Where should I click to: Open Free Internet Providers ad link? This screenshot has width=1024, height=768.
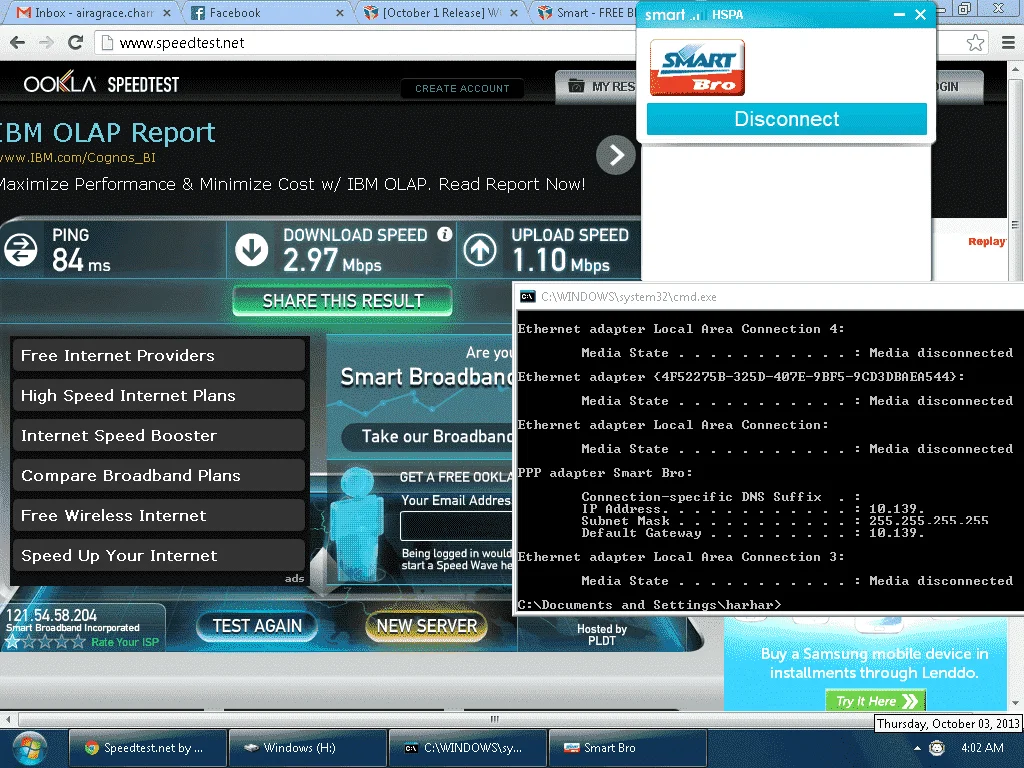click(x=159, y=355)
